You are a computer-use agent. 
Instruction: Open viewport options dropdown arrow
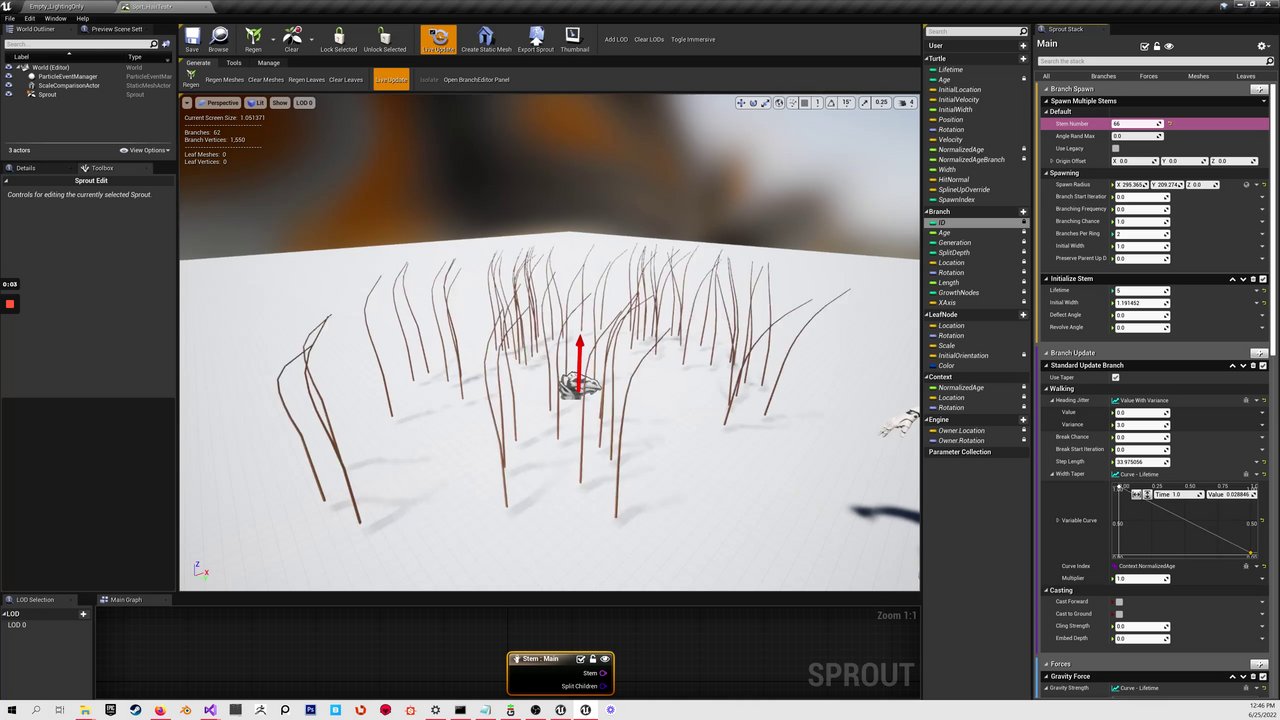[x=188, y=103]
